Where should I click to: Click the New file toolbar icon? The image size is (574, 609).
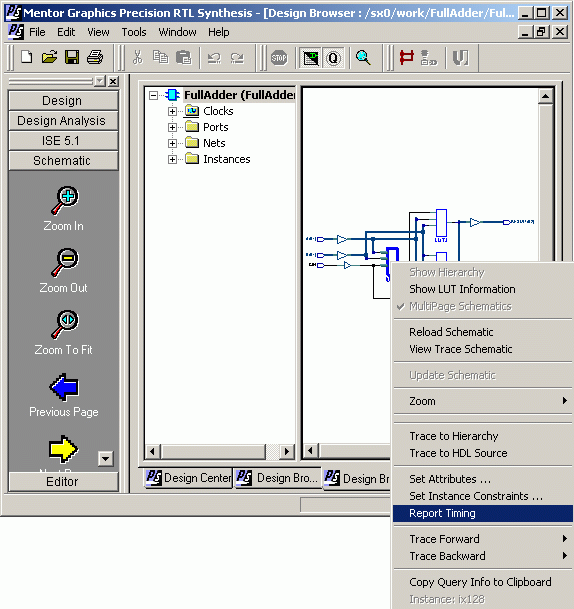coord(27,57)
